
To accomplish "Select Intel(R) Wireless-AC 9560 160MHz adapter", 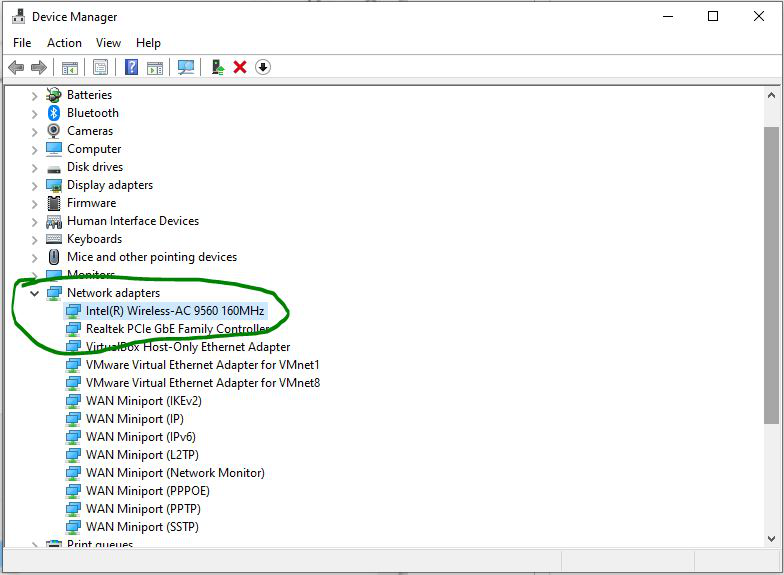I will pyautogui.click(x=174, y=311).
